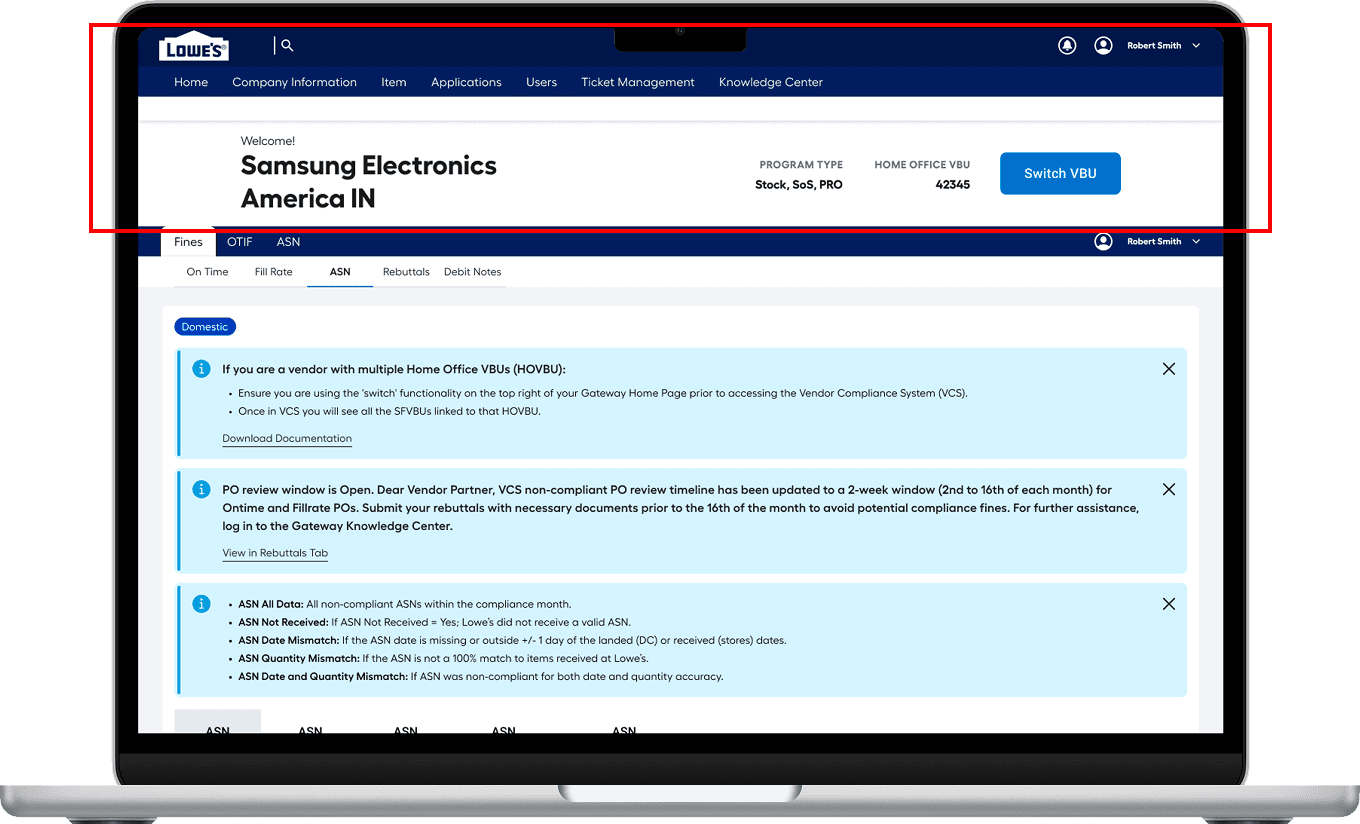
Task: Open the Knowledge Center
Action: click(771, 82)
